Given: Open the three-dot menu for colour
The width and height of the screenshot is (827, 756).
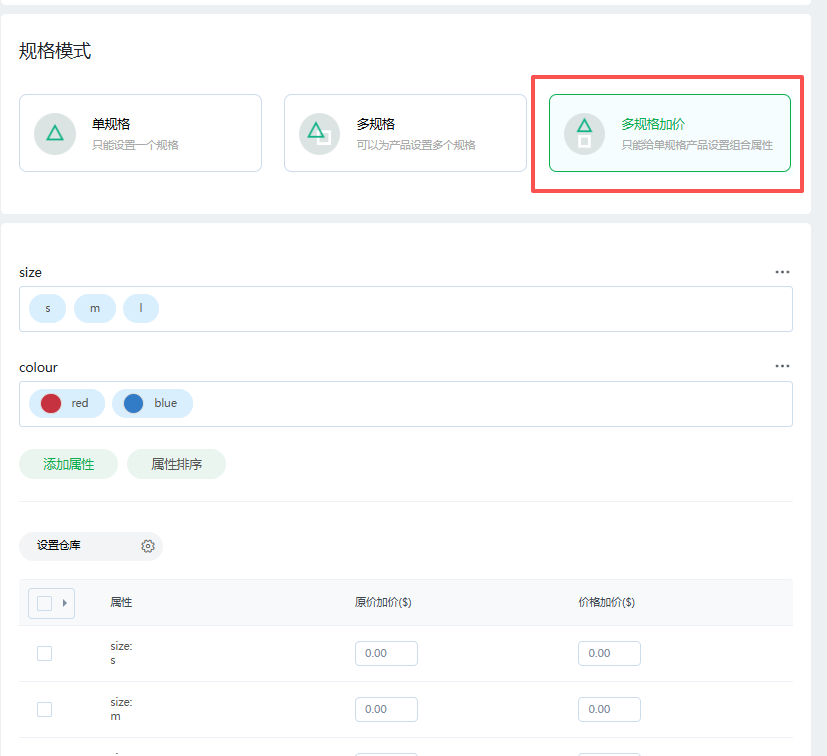Looking at the screenshot, I should [782, 366].
